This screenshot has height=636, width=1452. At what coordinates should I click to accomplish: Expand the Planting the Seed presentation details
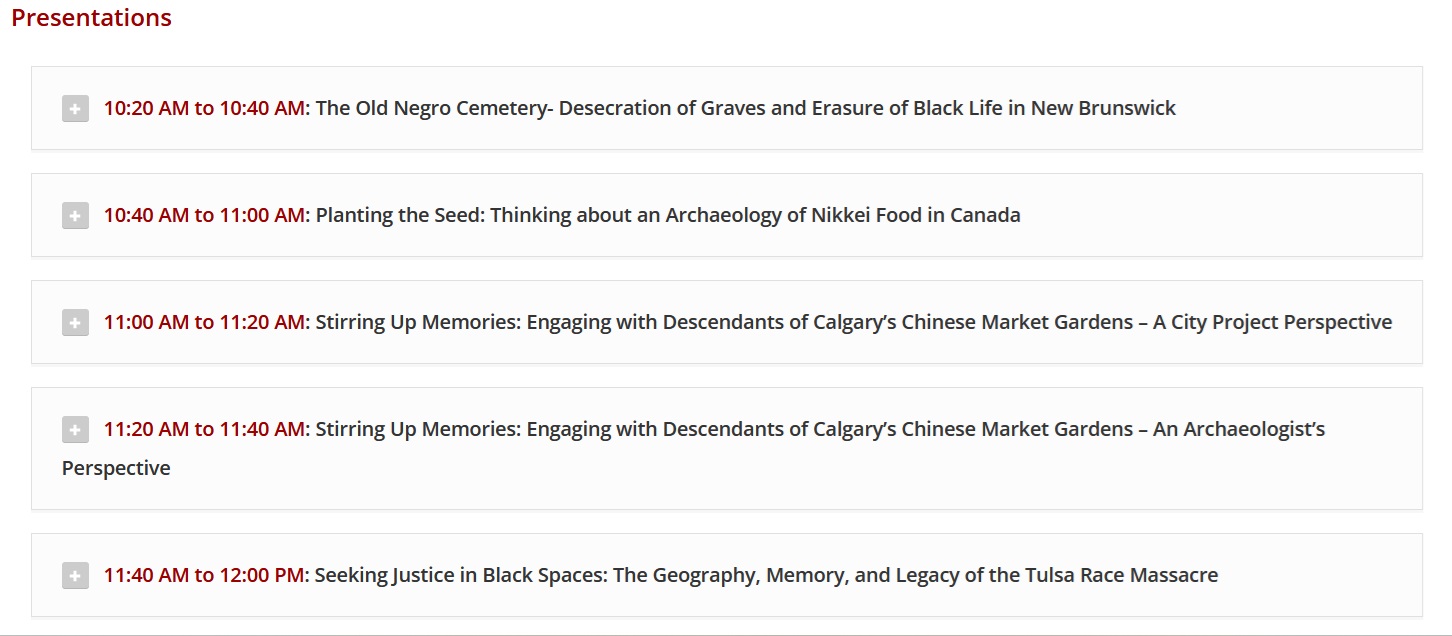coord(75,215)
